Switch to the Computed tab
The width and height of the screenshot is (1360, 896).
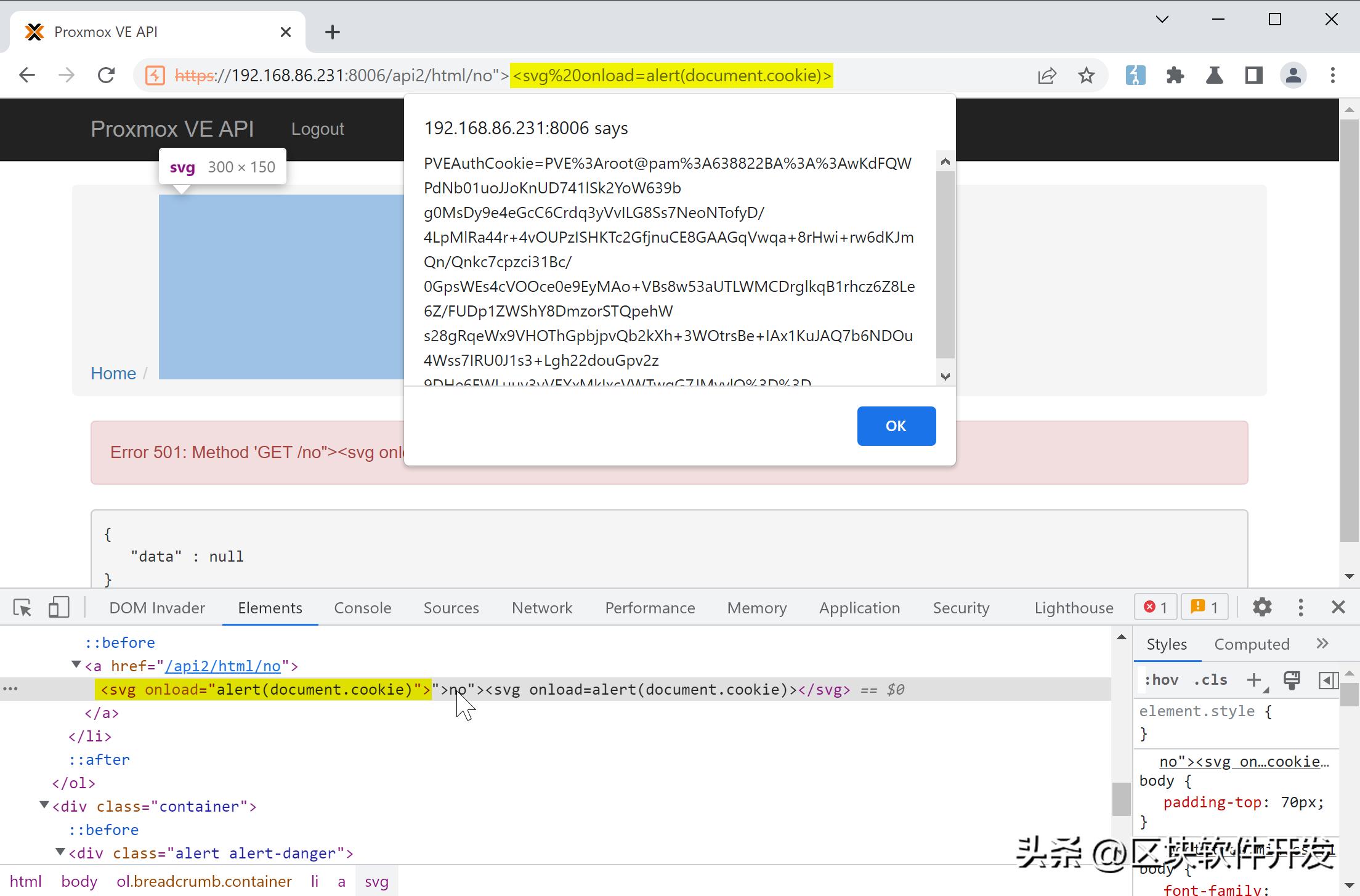tap(1252, 644)
